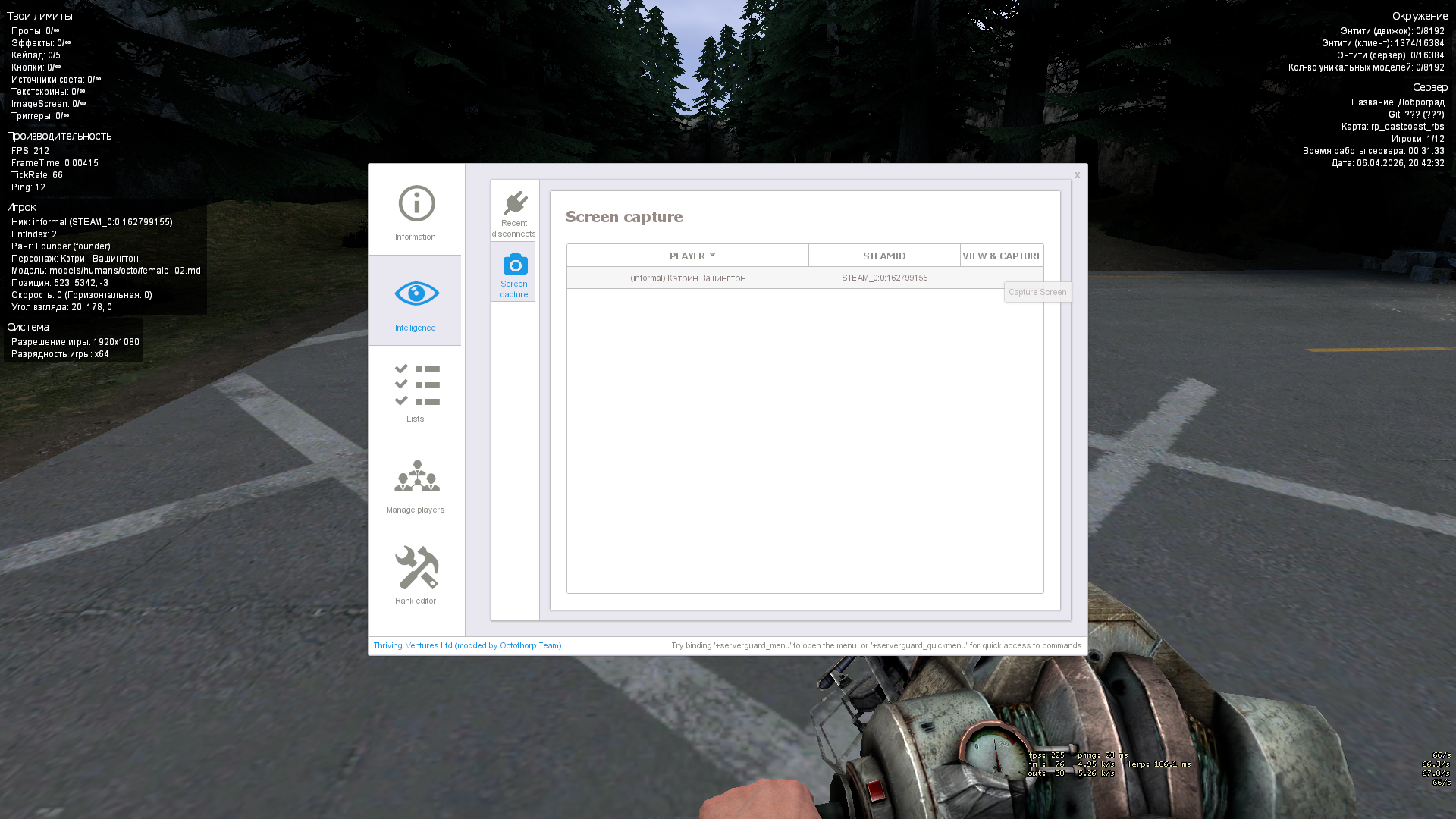Select the Intelligence eye icon
Viewport: 1456px width, 819px height.
click(x=416, y=293)
